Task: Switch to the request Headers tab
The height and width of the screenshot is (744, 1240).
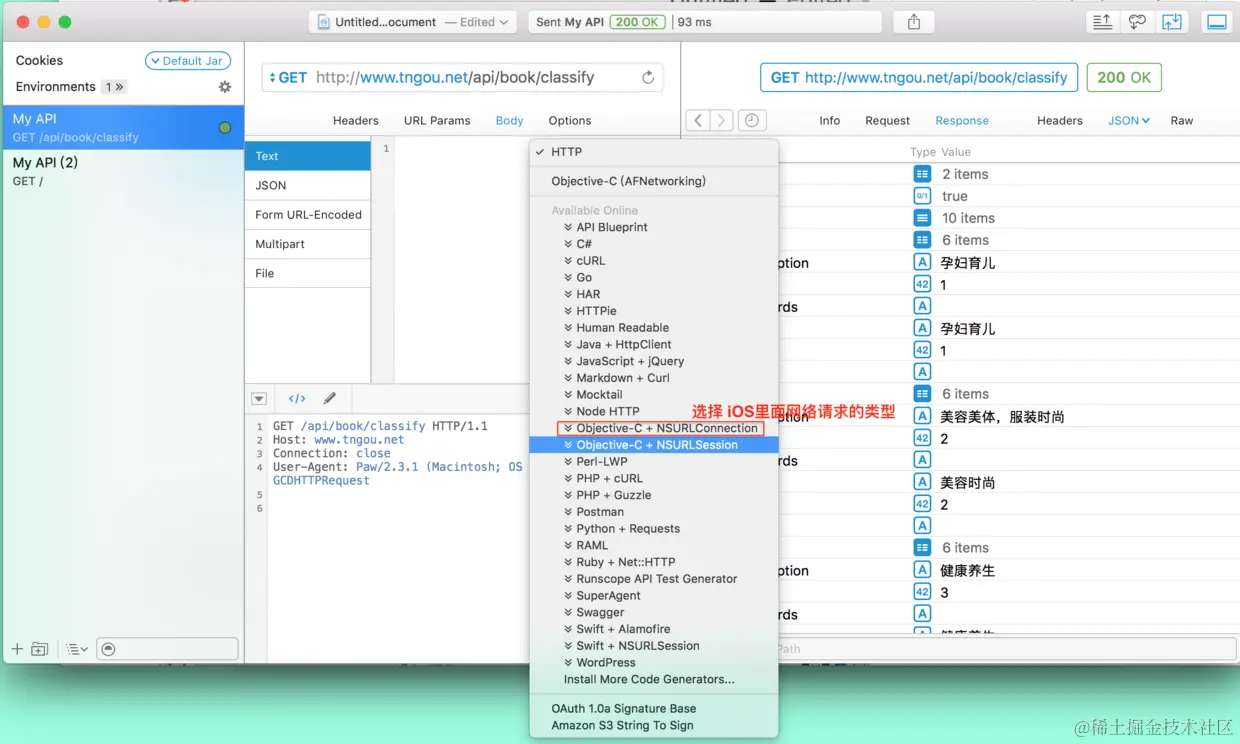Action: (355, 120)
